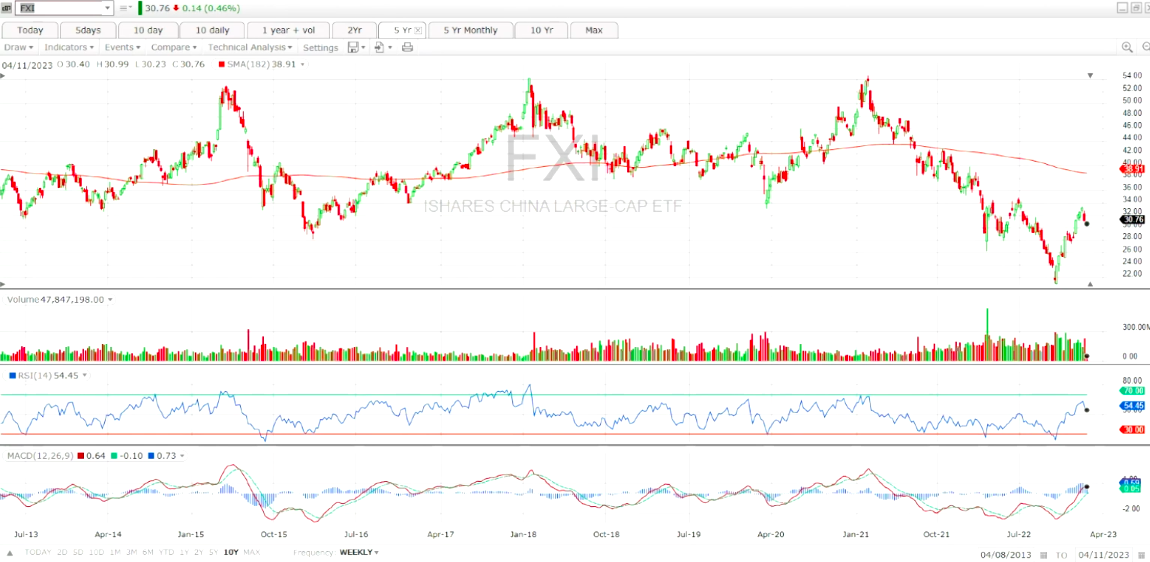The height and width of the screenshot is (562, 1150).
Task: Select the 1Y range button
Action: pyautogui.click(x=186, y=552)
